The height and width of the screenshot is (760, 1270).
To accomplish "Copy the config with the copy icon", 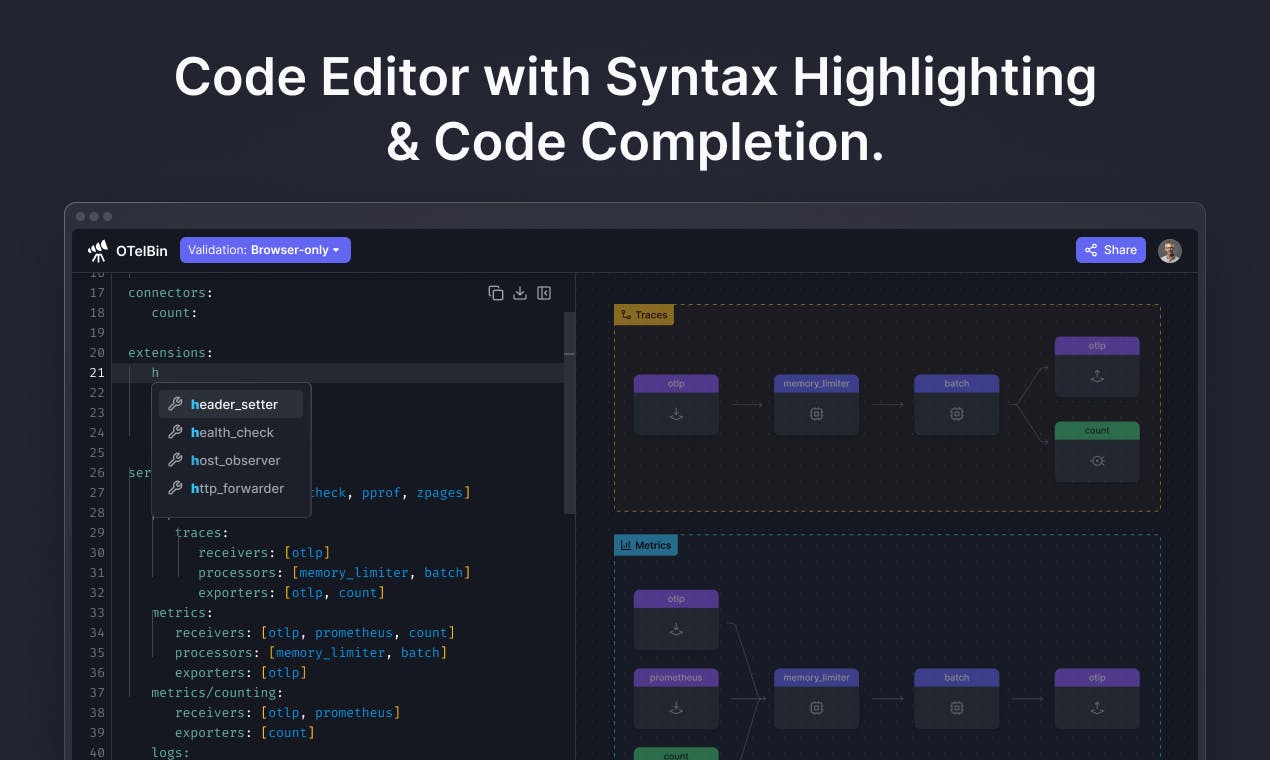I will pyautogui.click(x=496, y=293).
